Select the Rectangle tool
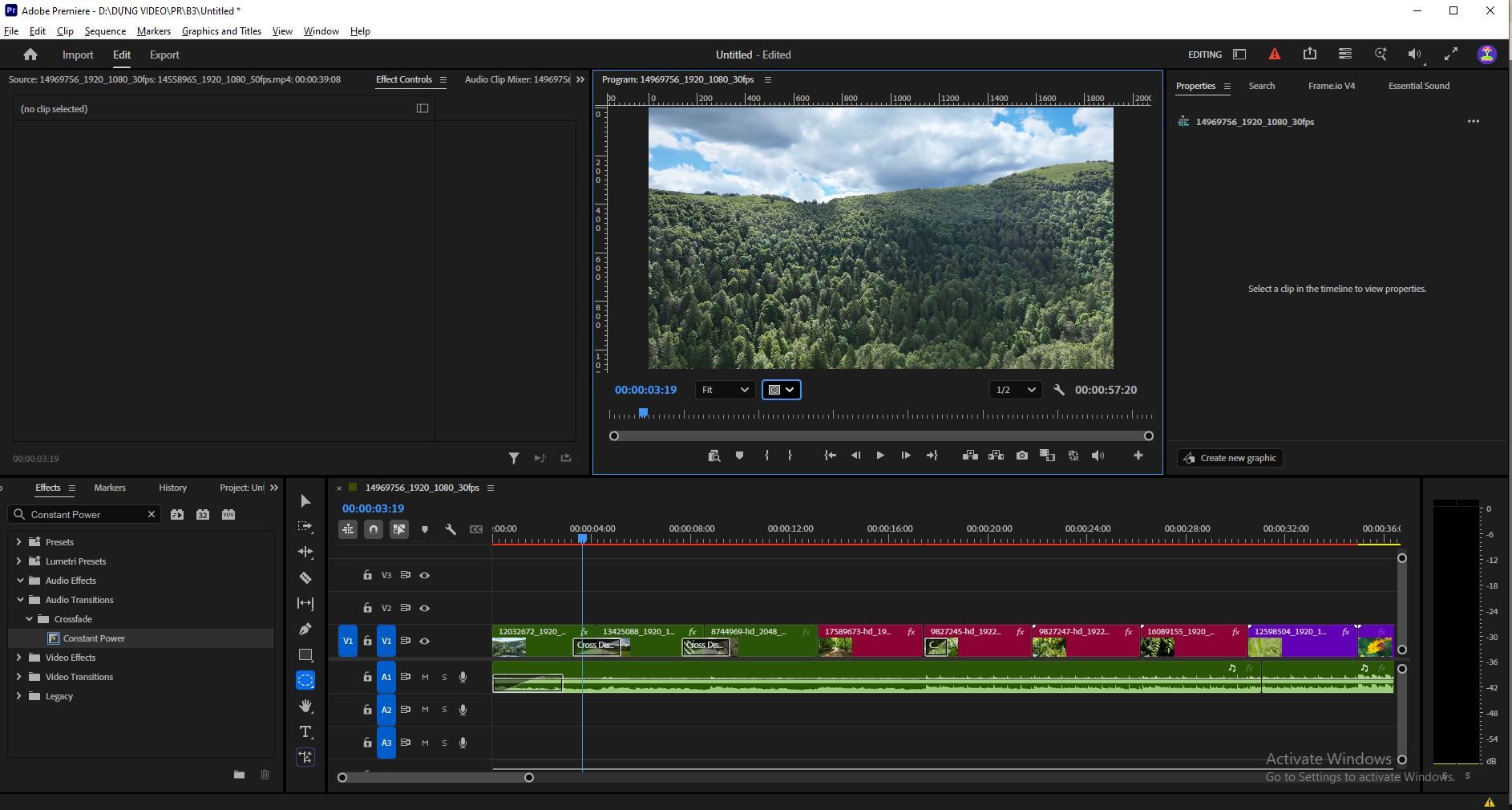The image size is (1512, 810). point(305,655)
